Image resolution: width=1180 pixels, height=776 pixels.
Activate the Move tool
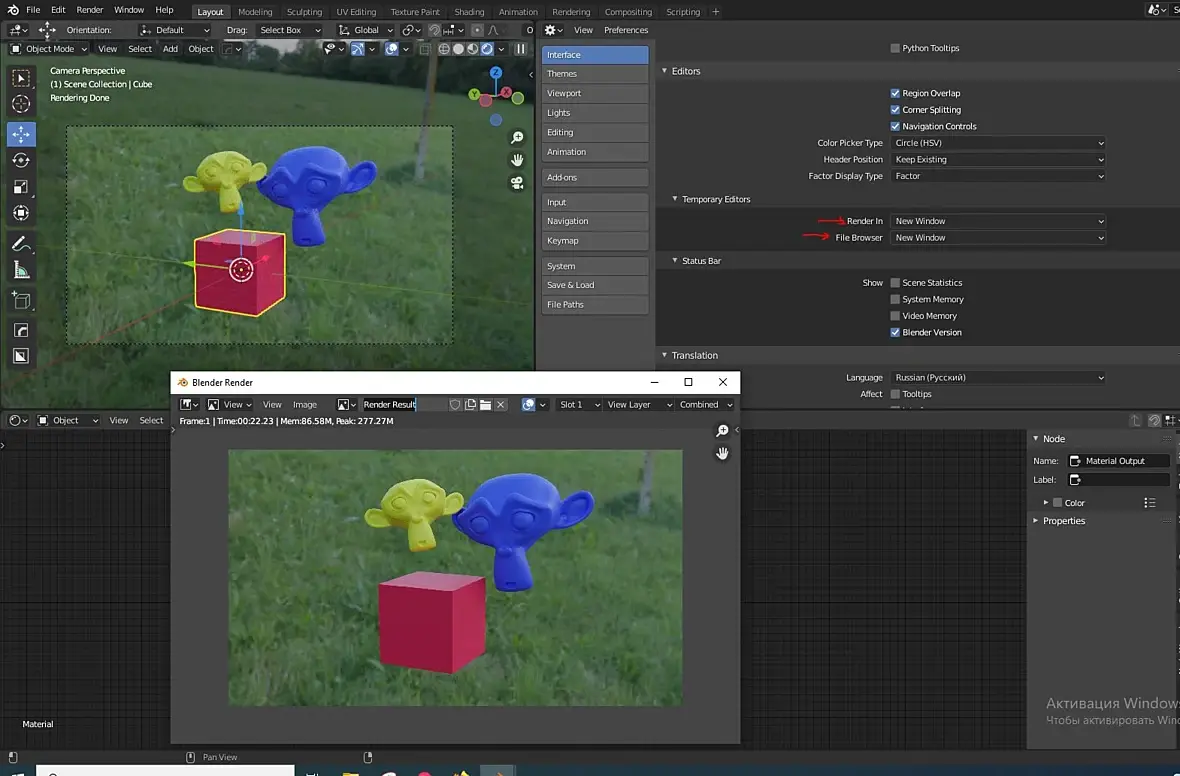tap(21, 134)
